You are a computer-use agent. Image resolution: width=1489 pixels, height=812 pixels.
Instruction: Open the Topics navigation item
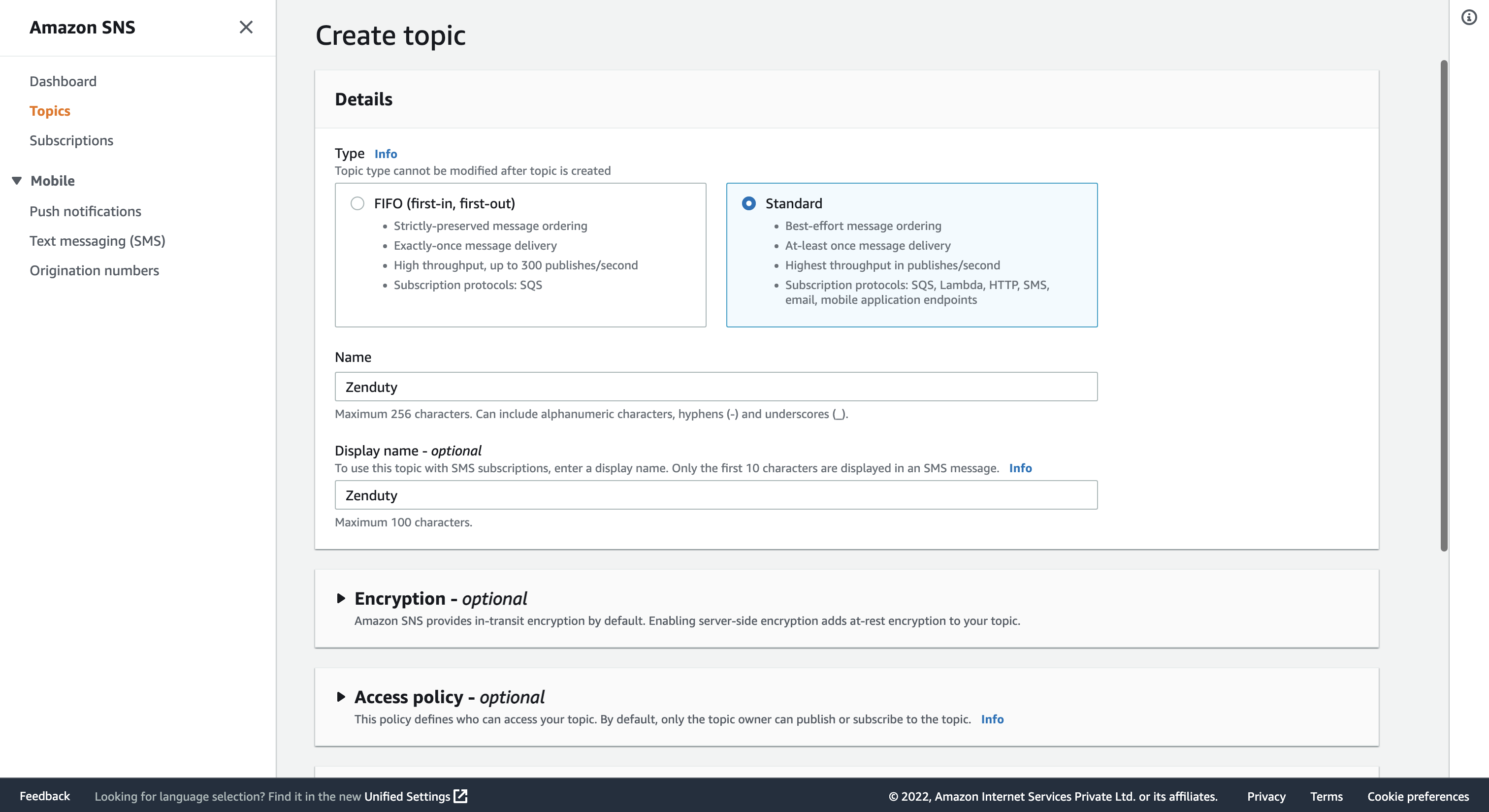pyautogui.click(x=50, y=111)
